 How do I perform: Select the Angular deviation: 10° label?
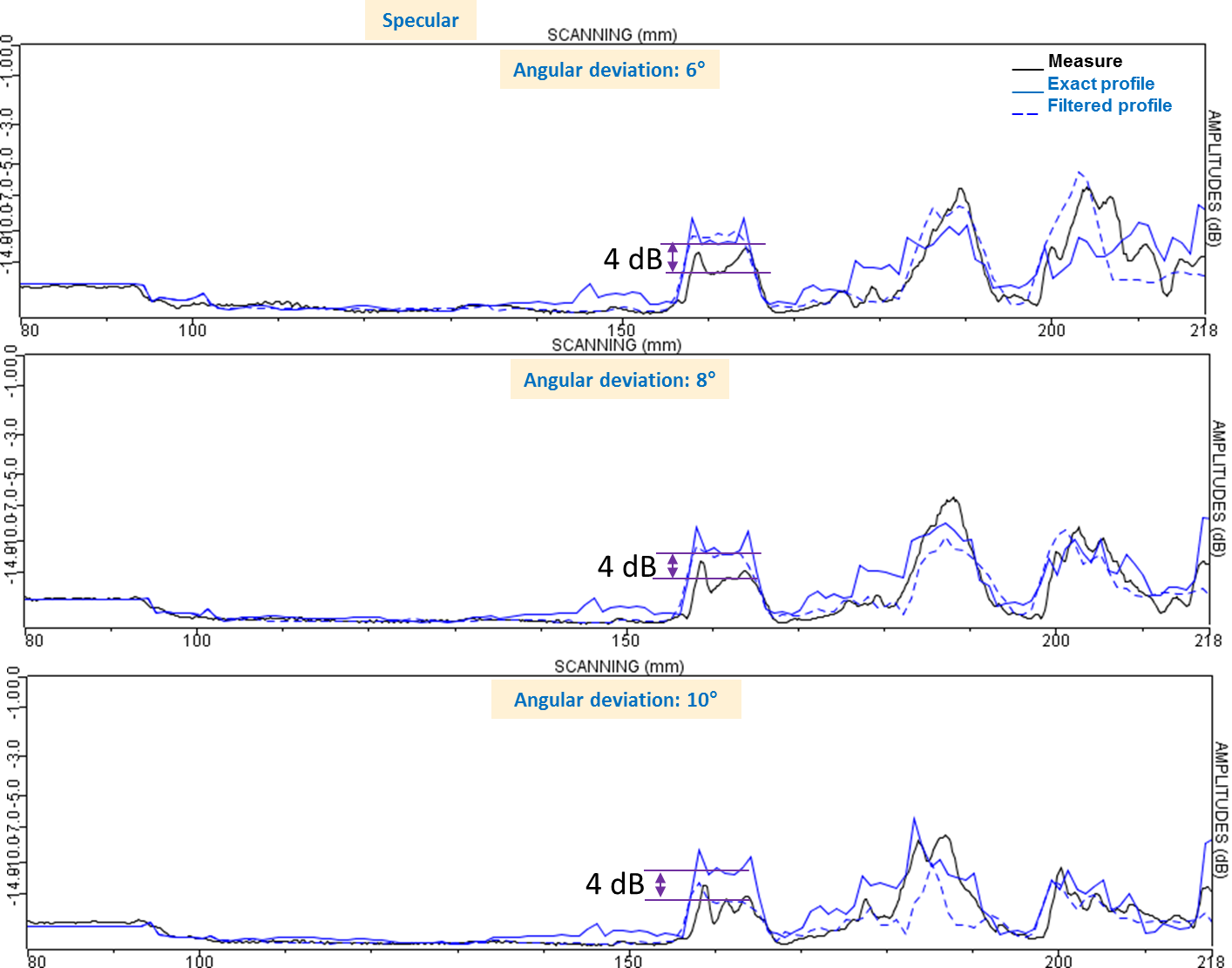point(616,700)
